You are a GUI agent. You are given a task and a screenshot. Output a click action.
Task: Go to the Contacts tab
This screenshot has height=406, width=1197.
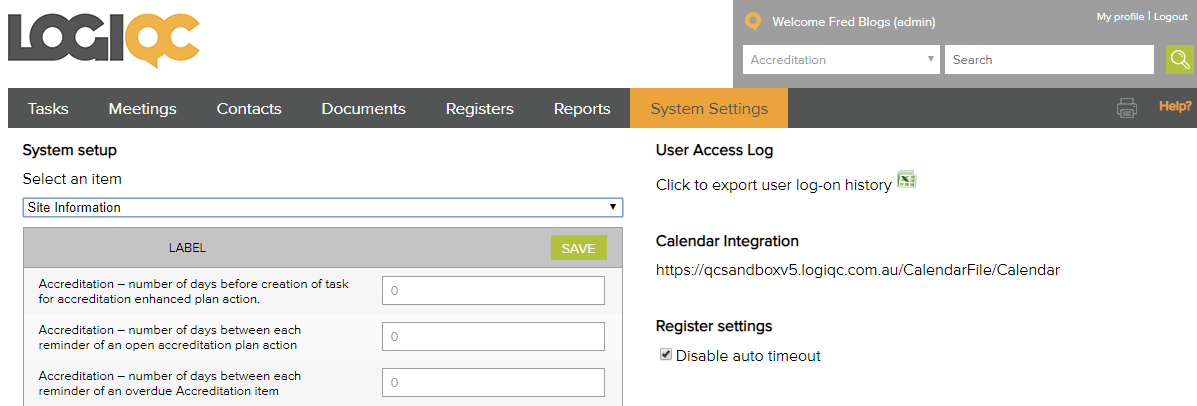coord(249,109)
